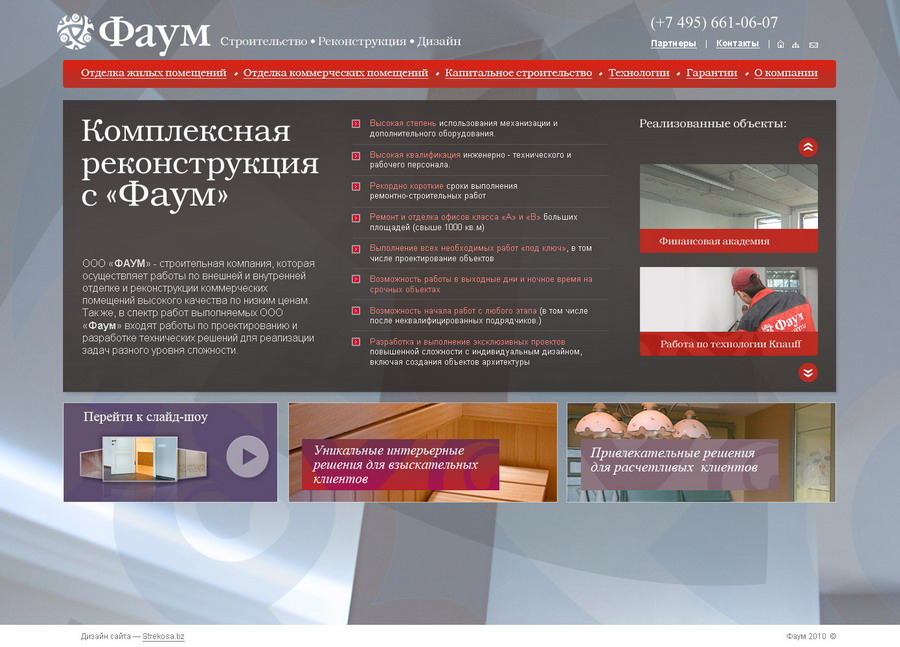900x647 pixels.
Task: Click 'Ремонт и отделка офисов класса' link
Action: point(455,217)
